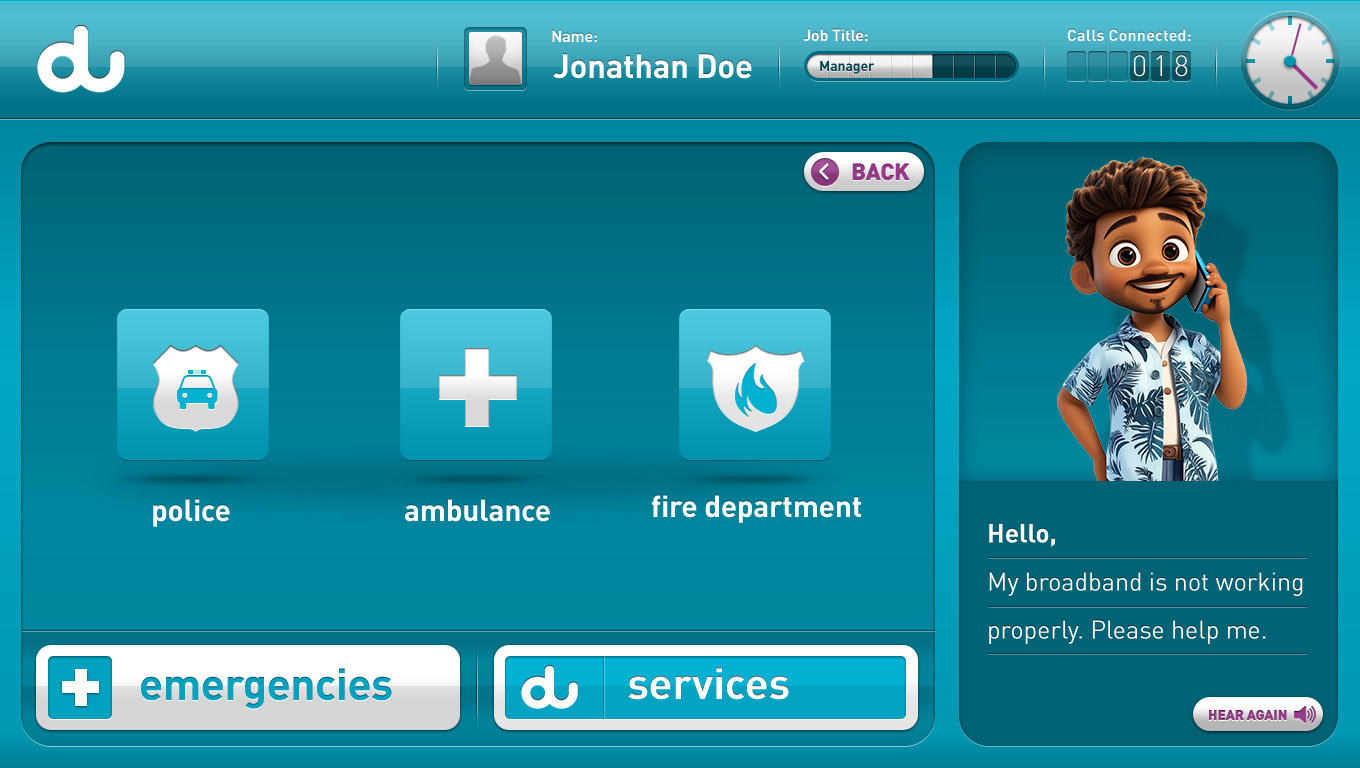Image resolution: width=1360 pixels, height=768 pixels.
Task: Switch to the emergencies tab
Action: point(248,687)
